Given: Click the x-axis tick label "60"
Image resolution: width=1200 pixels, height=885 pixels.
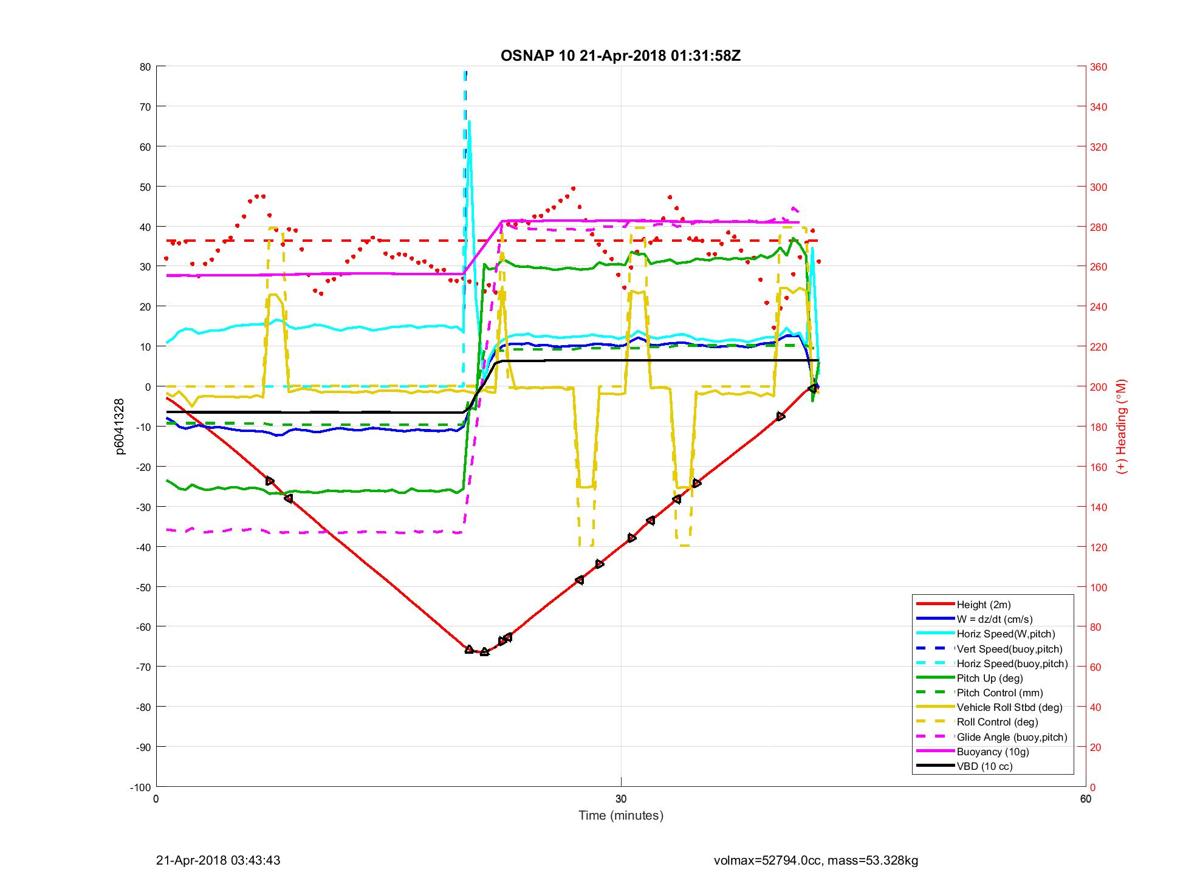Looking at the screenshot, I should tap(1085, 799).
